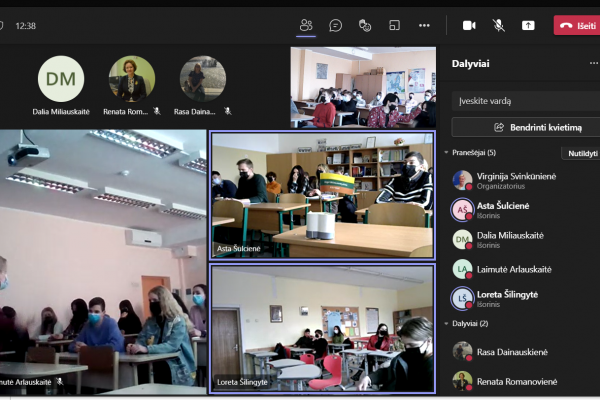The height and width of the screenshot is (400, 600).
Task: Click Renata Romanovienė's list avatar photo
Action: (462, 381)
